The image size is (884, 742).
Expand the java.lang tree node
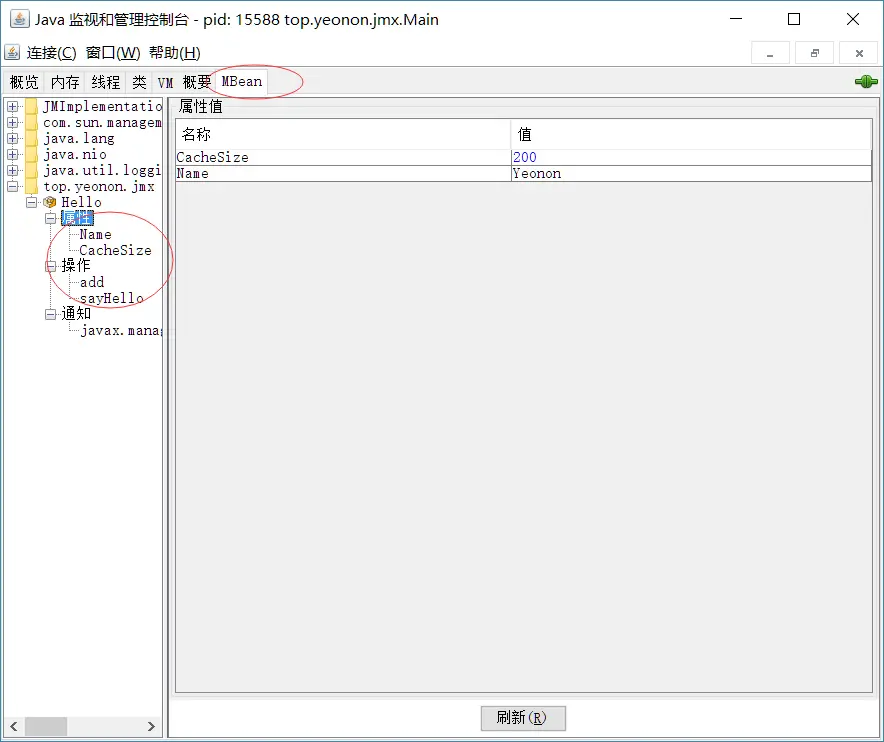(12, 138)
